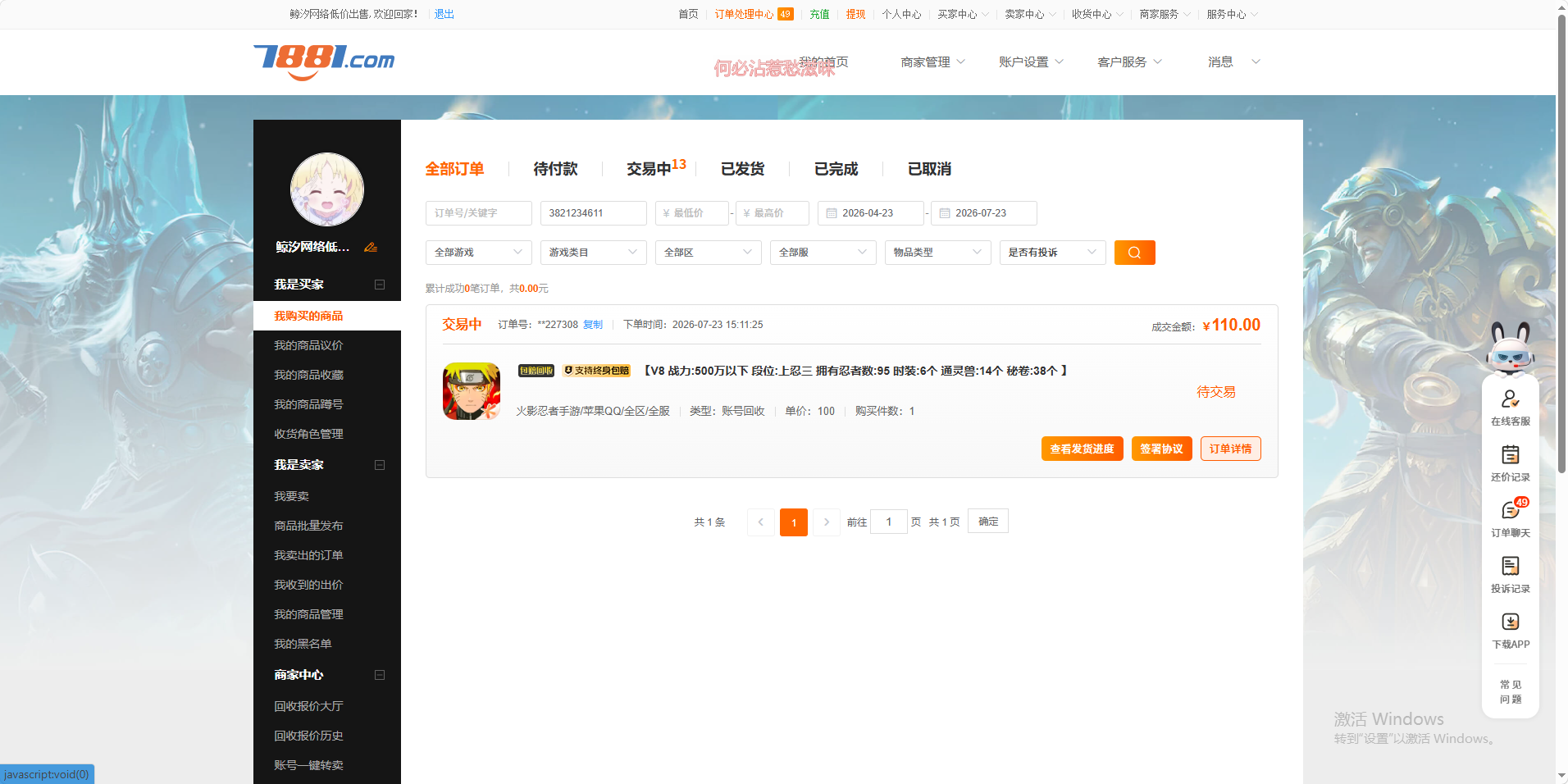Open 全部区 dropdown
This screenshot has width=1568, height=784.
click(709, 253)
